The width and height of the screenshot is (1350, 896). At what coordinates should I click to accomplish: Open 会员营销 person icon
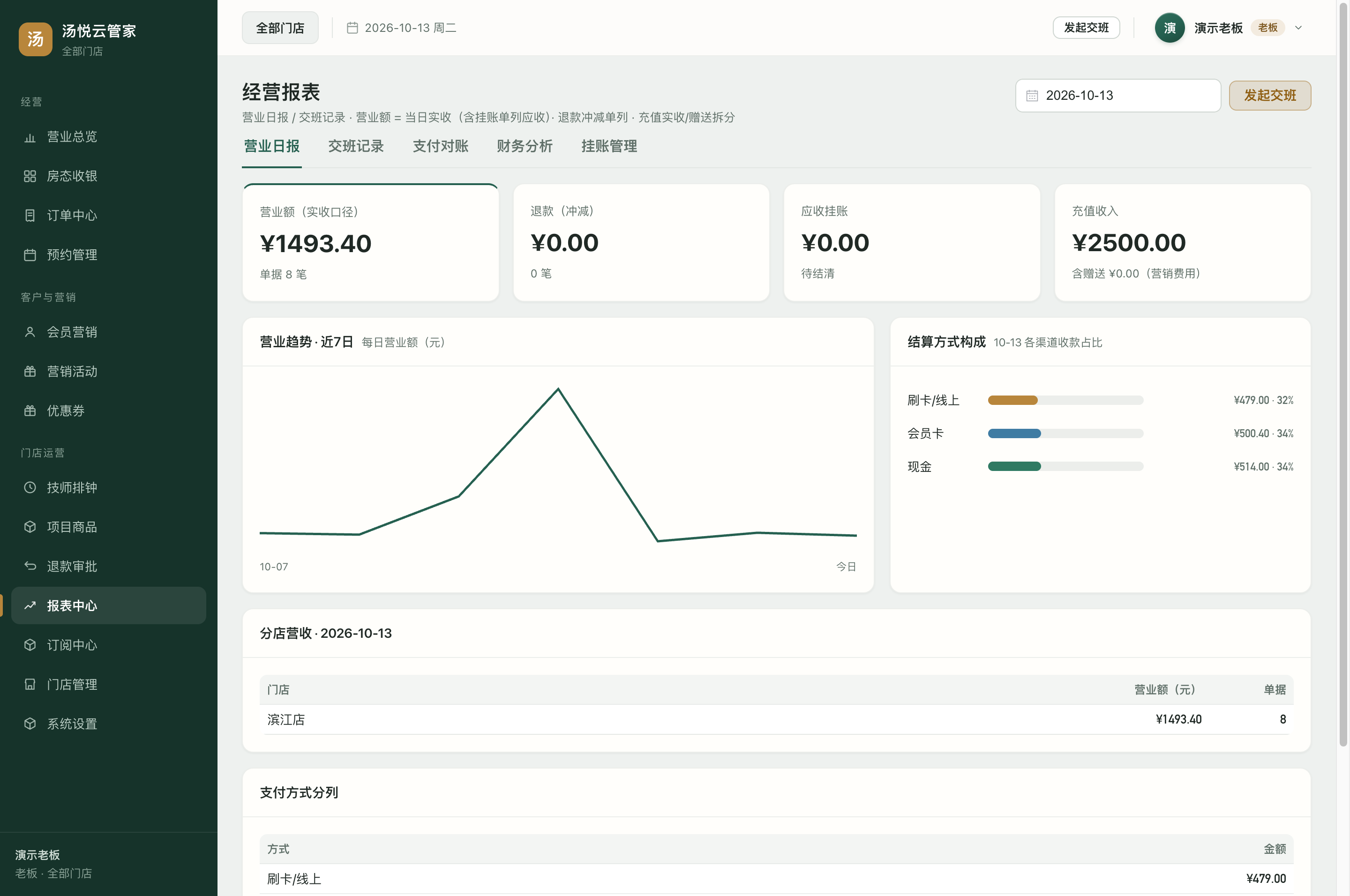[x=30, y=332]
